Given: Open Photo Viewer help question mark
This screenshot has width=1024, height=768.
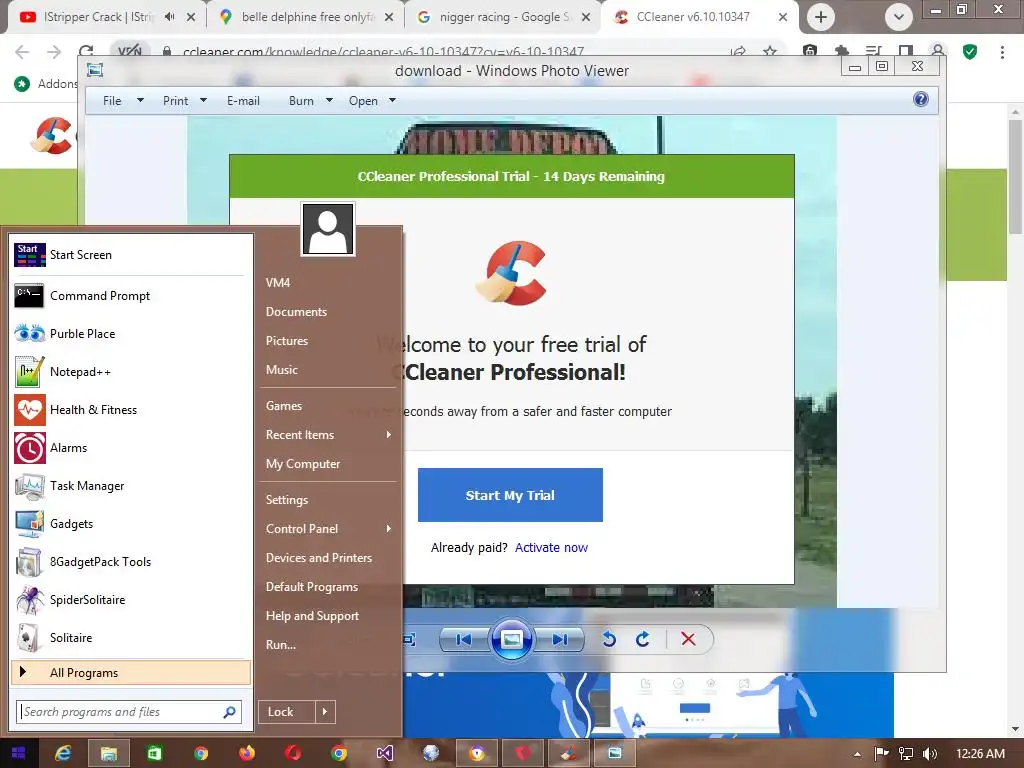Looking at the screenshot, I should pos(921,99).
